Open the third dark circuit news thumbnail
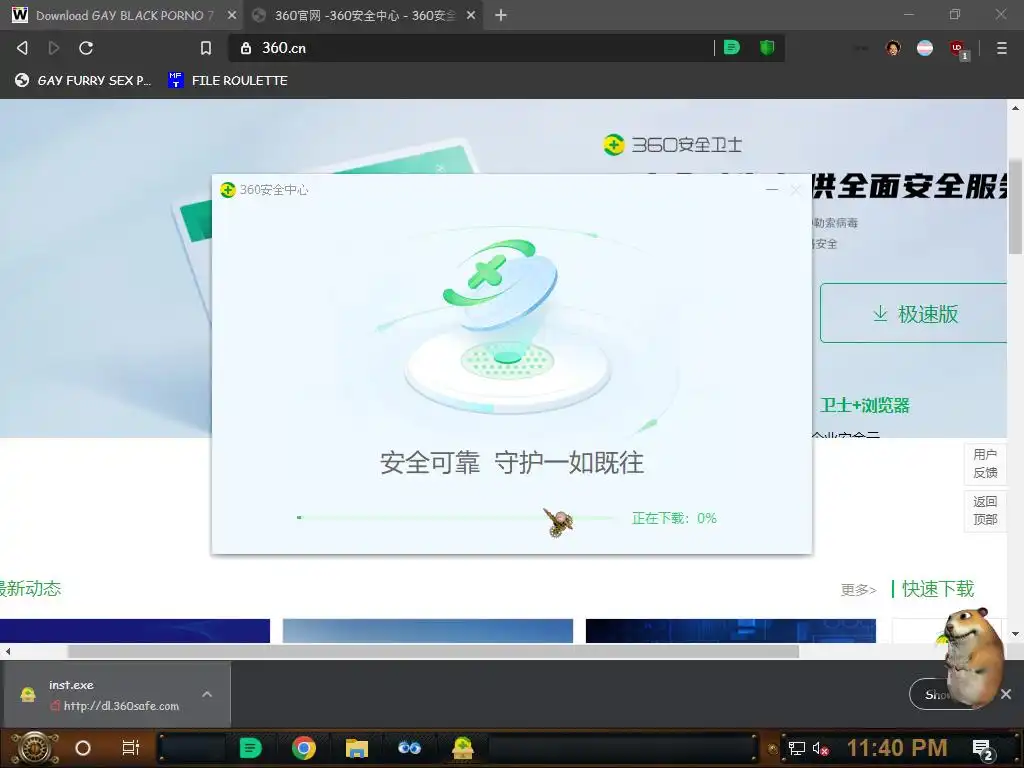The width and height of the screenshot is (1024, 768). coord(731,631)
